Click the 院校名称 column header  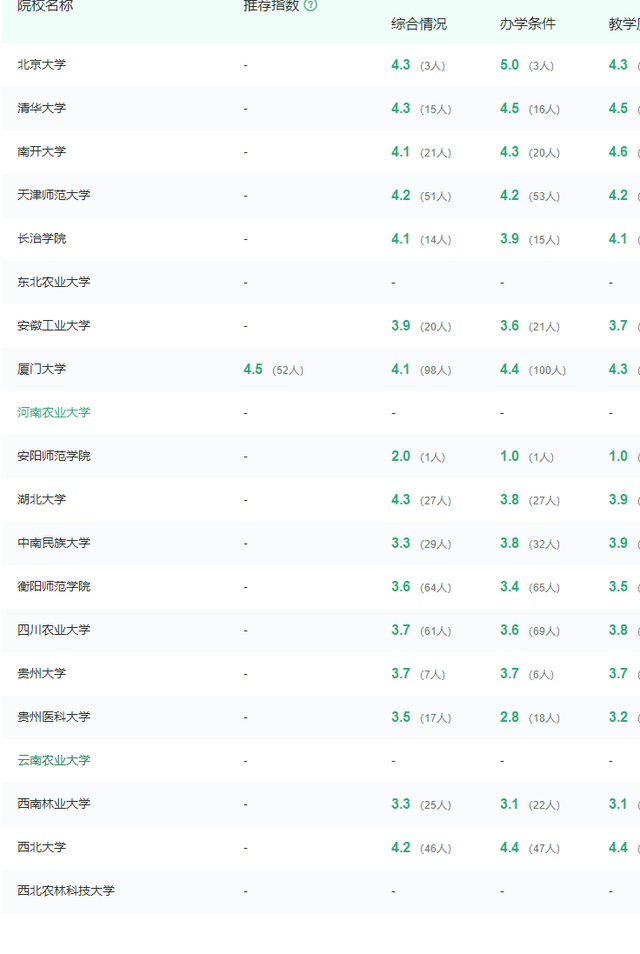[x=45, y=6]
